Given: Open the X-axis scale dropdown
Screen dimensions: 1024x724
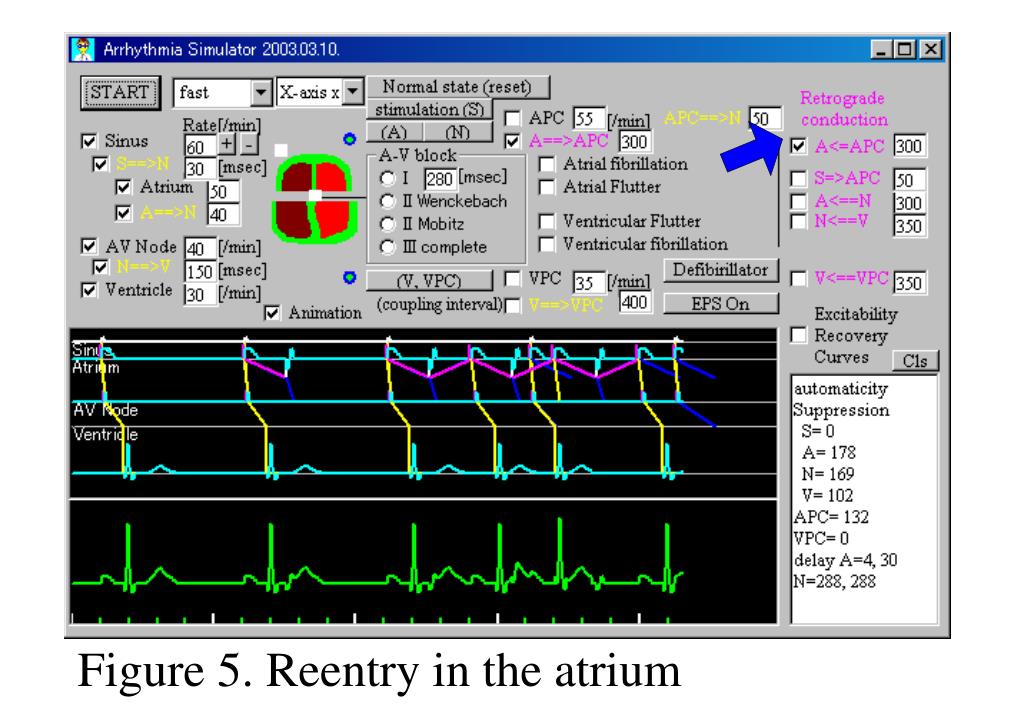Looking at the screenshot, I should (x=353, y=92).
